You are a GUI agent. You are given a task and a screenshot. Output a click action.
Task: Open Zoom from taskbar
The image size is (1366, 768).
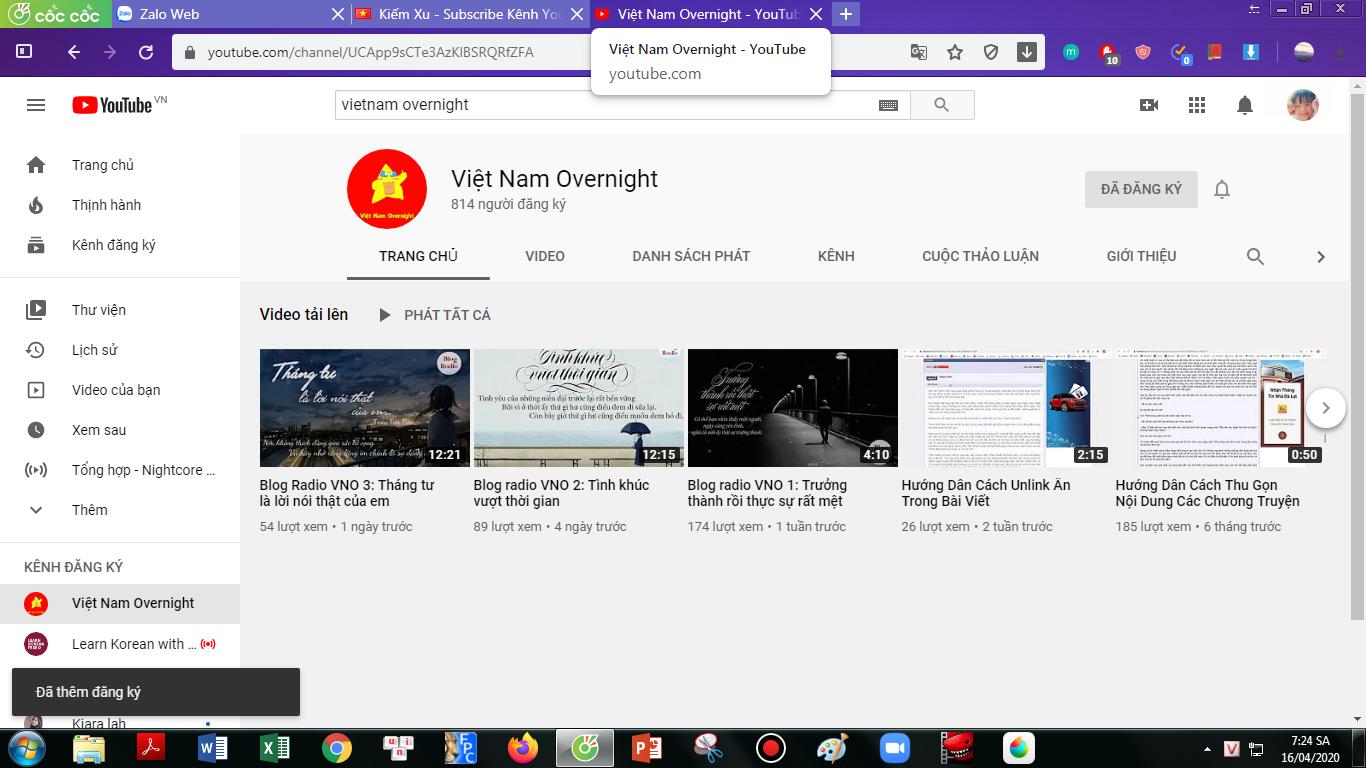895,748
